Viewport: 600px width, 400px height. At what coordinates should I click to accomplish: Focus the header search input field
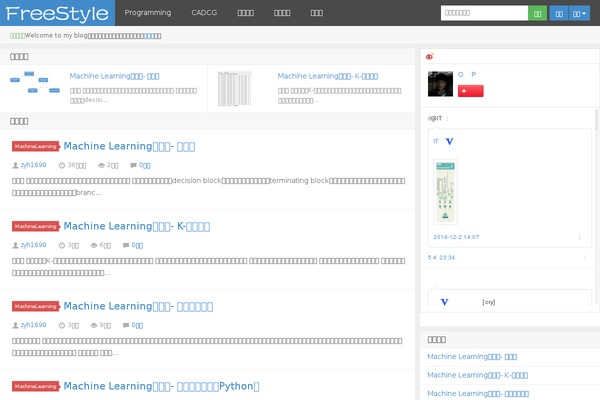tap(484, 13)
